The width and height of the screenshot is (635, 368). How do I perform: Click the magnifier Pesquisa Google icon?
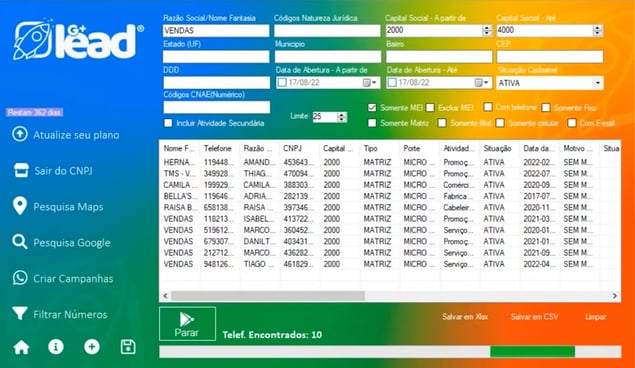(19, 242)
